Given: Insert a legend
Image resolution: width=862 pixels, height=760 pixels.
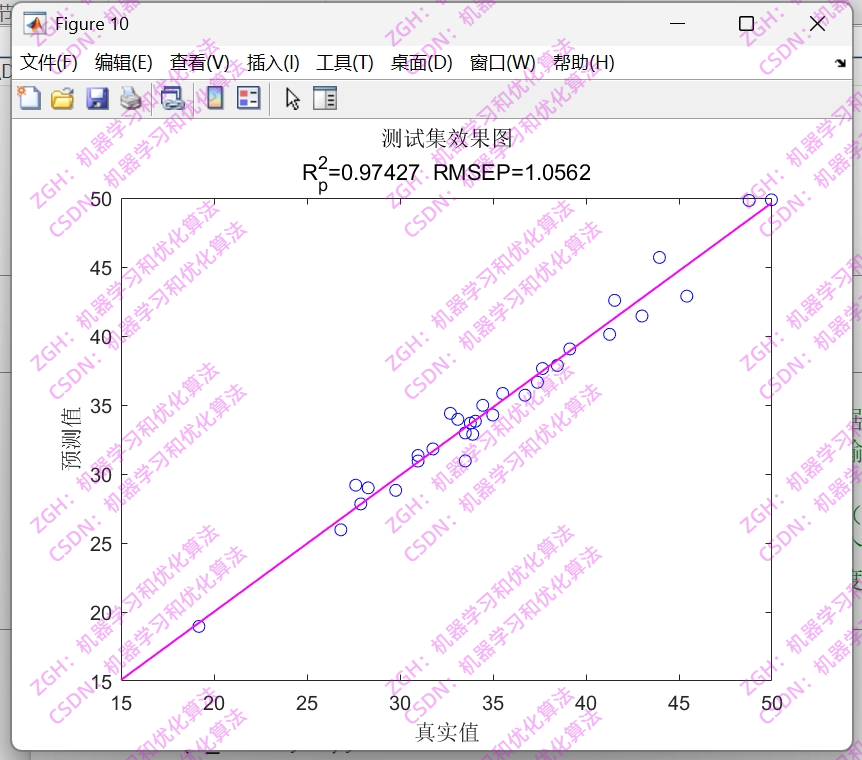Looking at the screenshot, I should 246,97.
